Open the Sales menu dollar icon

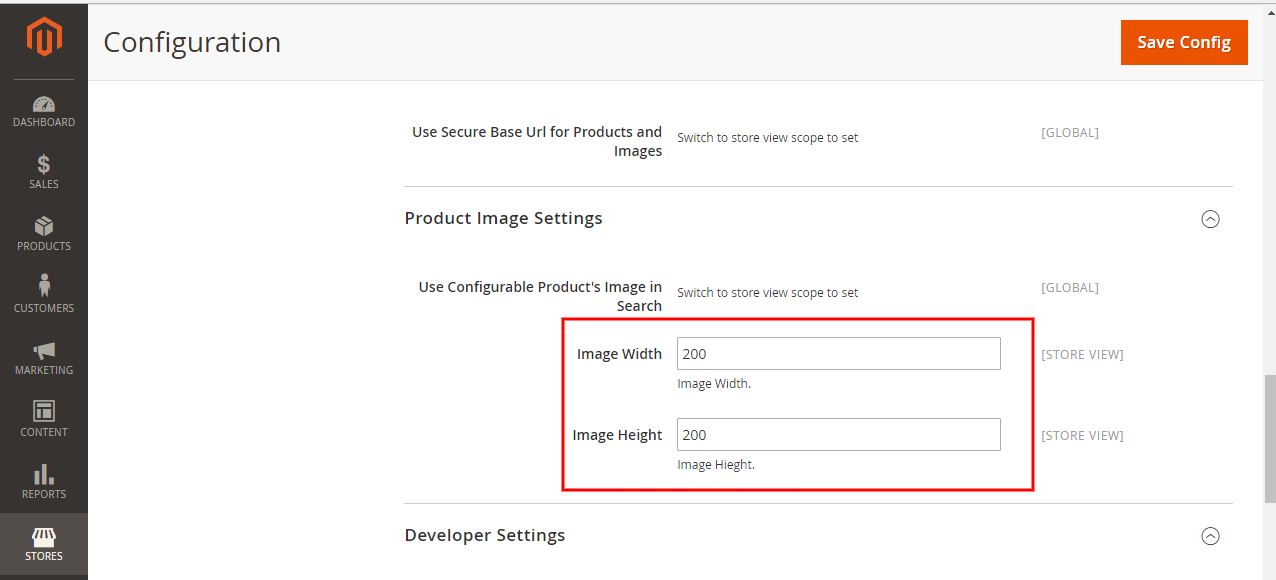[44, 165]
